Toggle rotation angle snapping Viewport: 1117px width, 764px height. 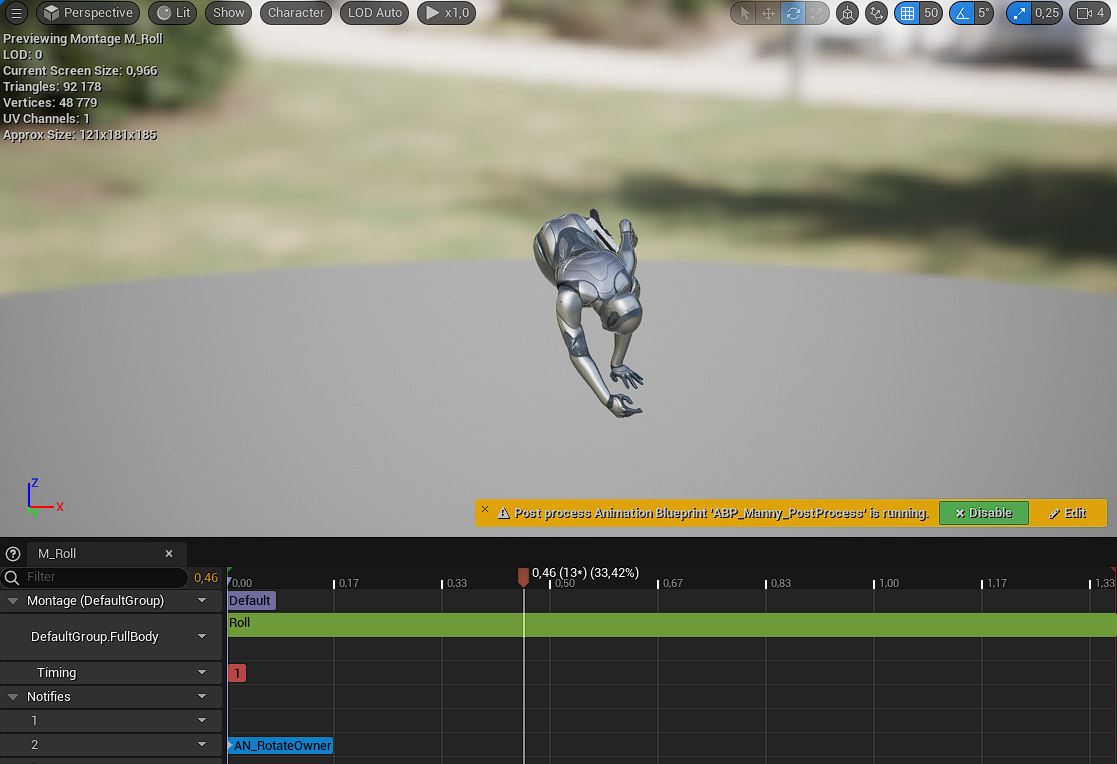(x=961, y=13)
